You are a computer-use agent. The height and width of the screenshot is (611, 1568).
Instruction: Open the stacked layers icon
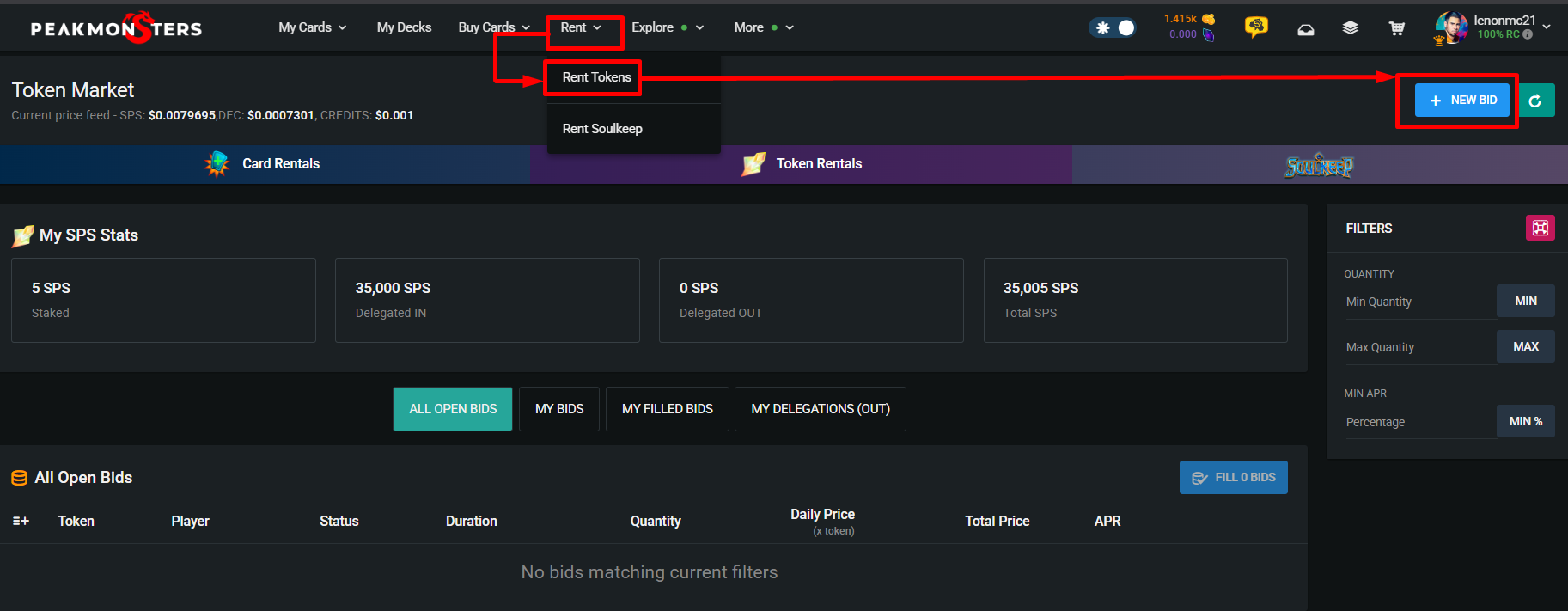coord(1351,28)
